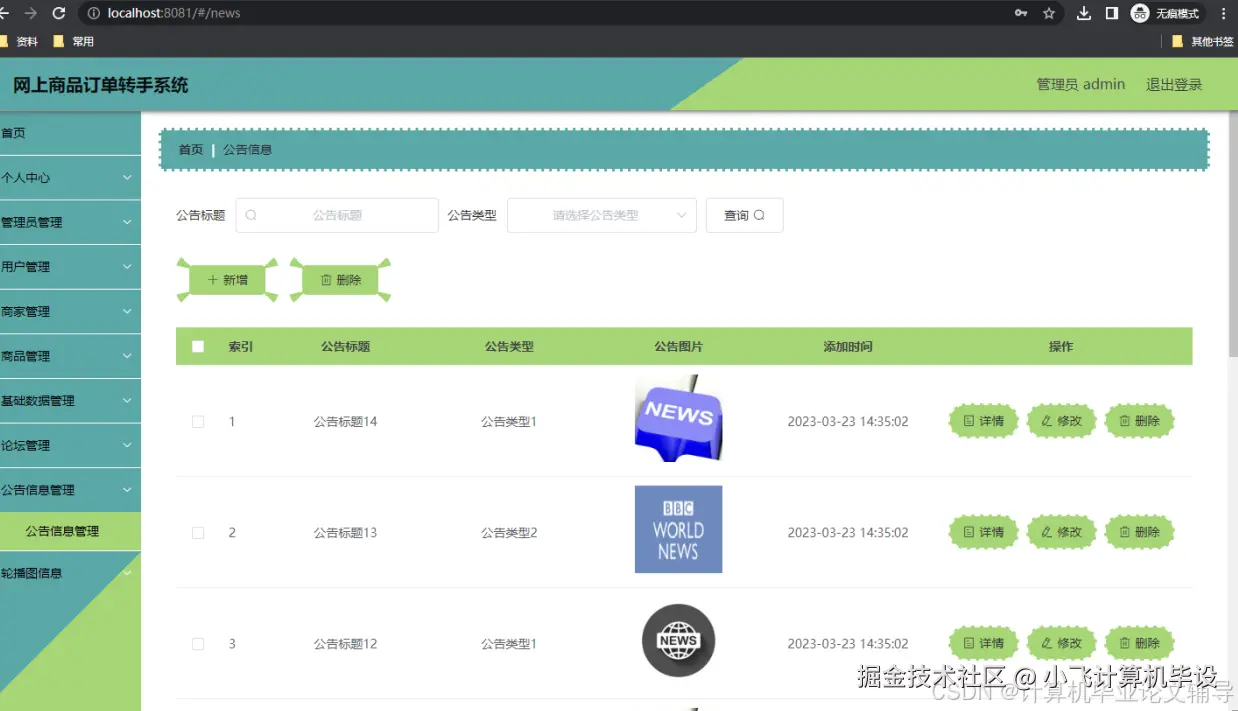Expand the 用户管理 sidebar menu
The height and width of the screenshot is (711, 1238).
click(70, 267)
